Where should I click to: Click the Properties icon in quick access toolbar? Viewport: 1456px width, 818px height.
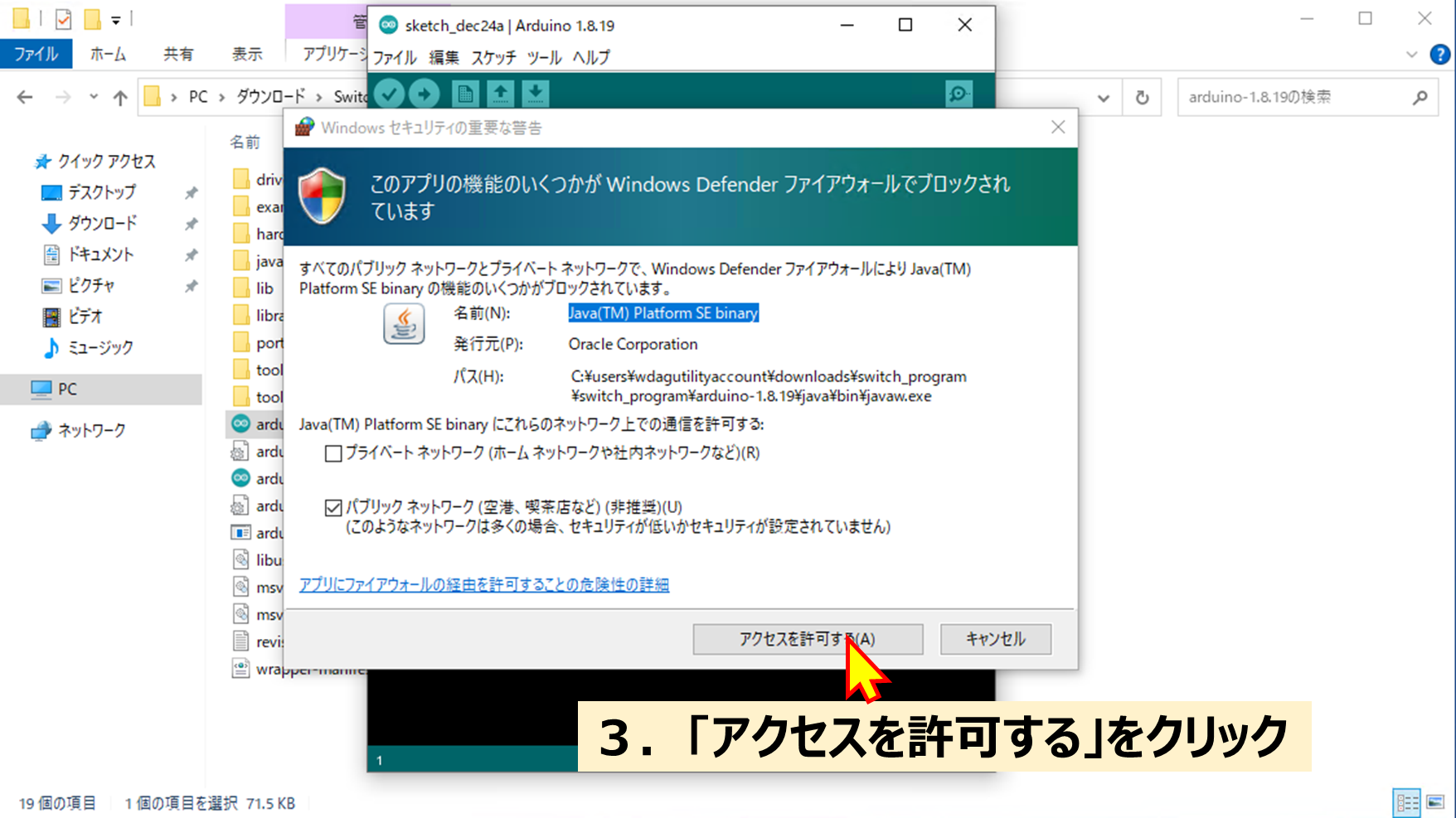(x=63, y=18)
